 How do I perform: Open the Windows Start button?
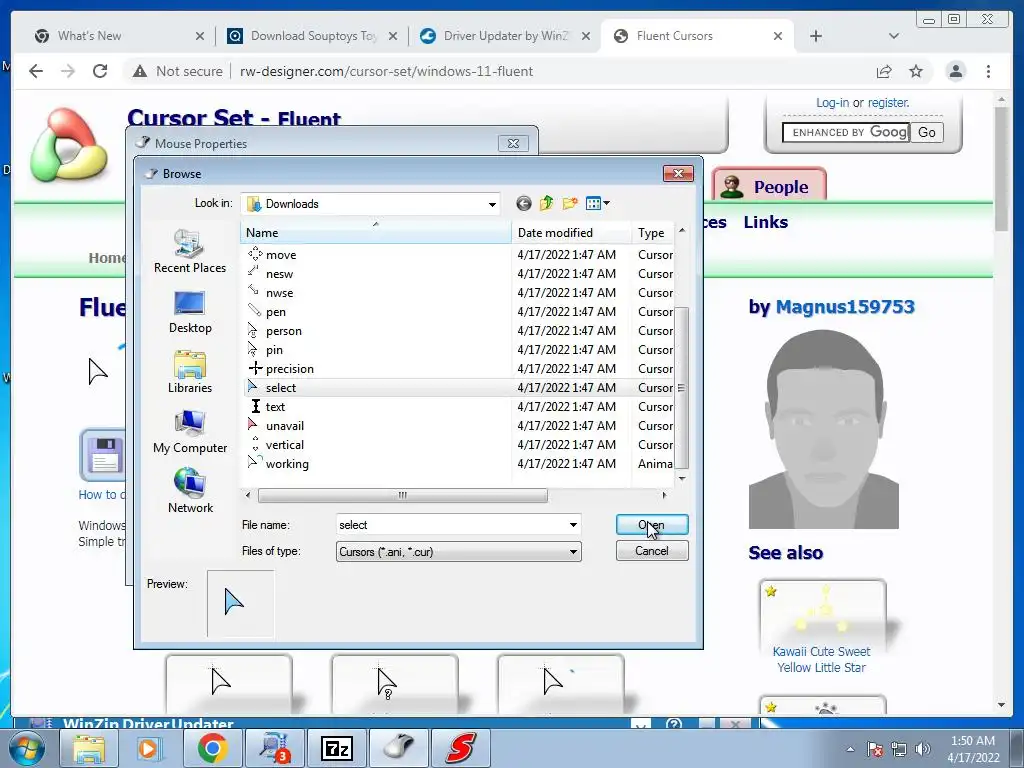point(27,748)
